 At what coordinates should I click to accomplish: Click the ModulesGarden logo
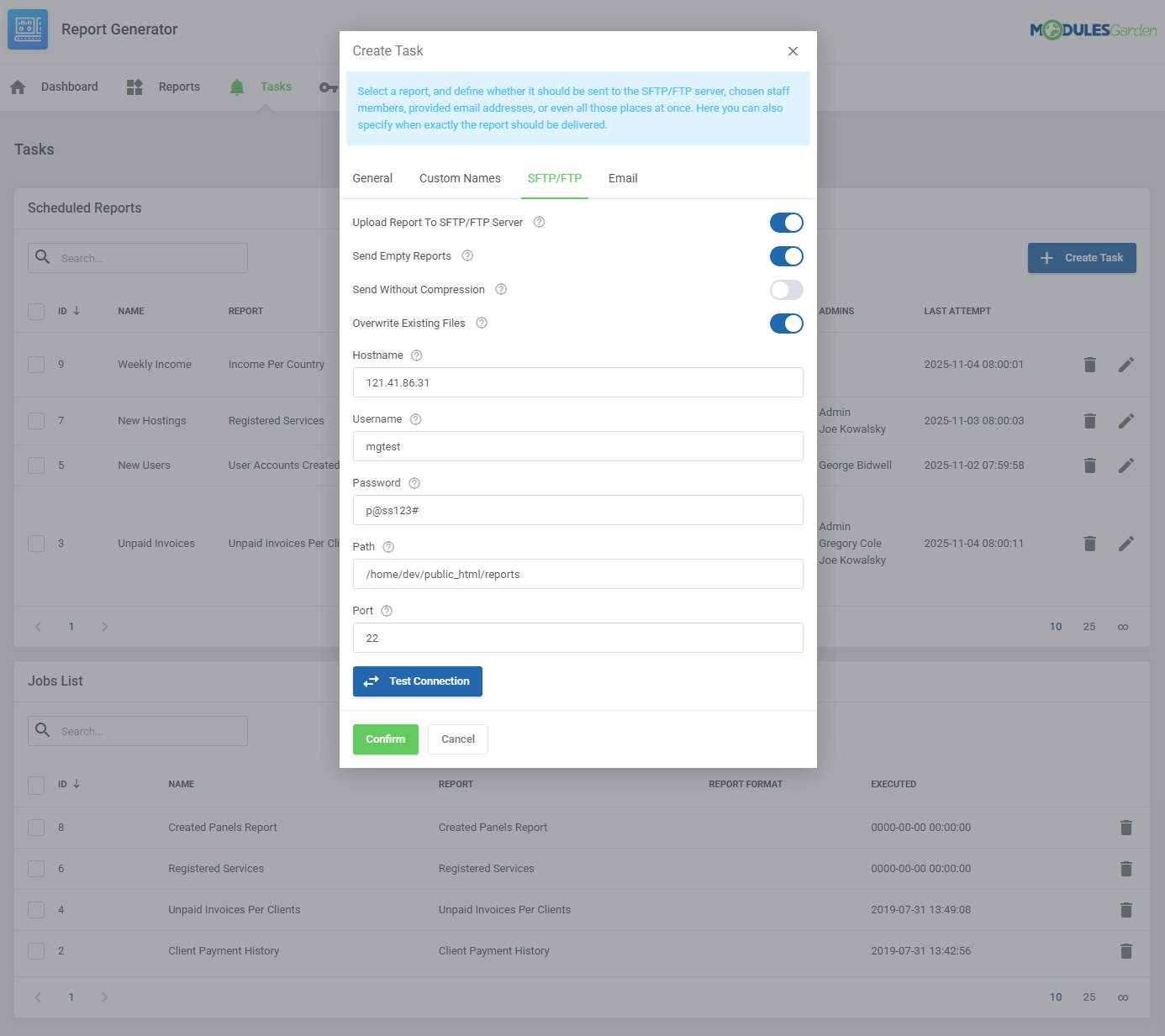point(1092,28)
